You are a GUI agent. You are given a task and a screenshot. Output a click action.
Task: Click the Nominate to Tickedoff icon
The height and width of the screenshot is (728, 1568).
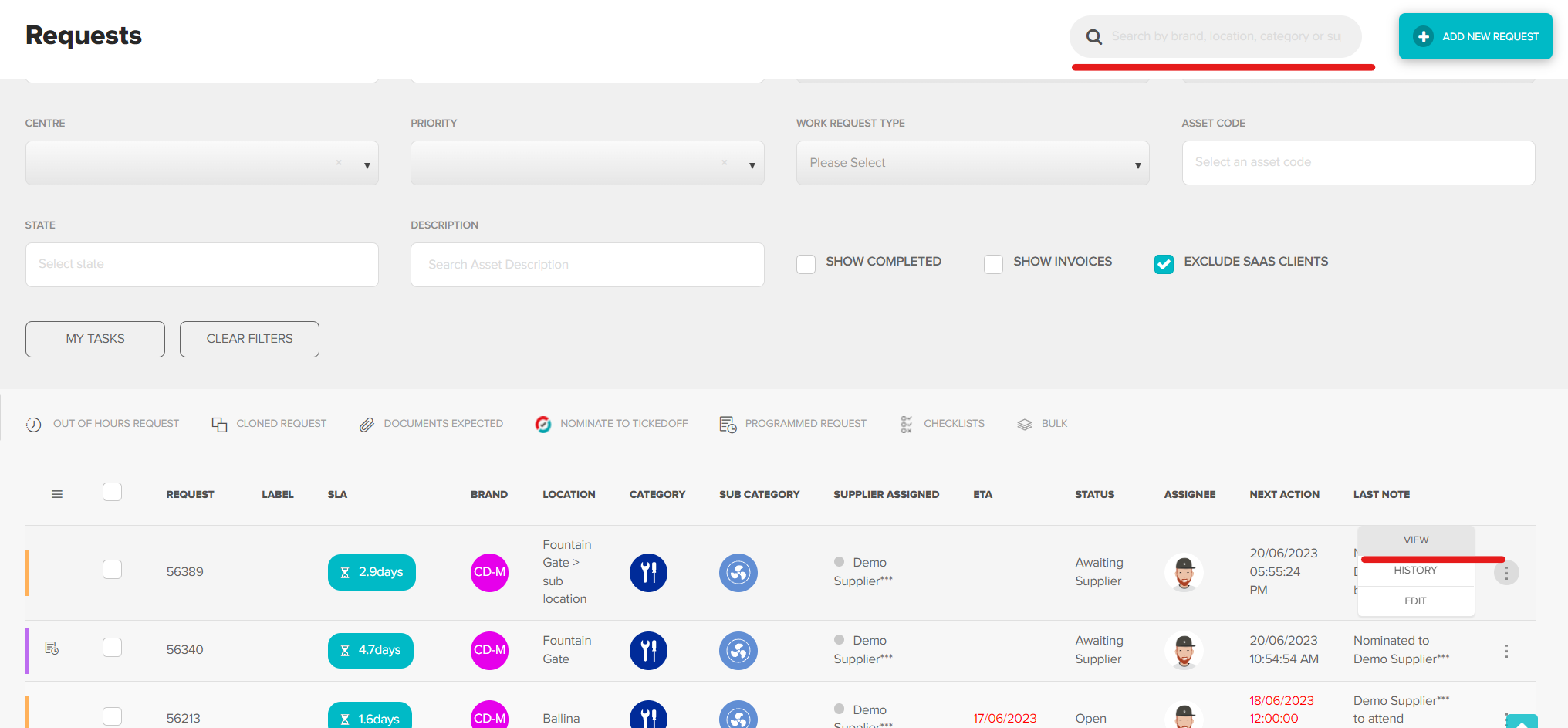coord(543,424)
